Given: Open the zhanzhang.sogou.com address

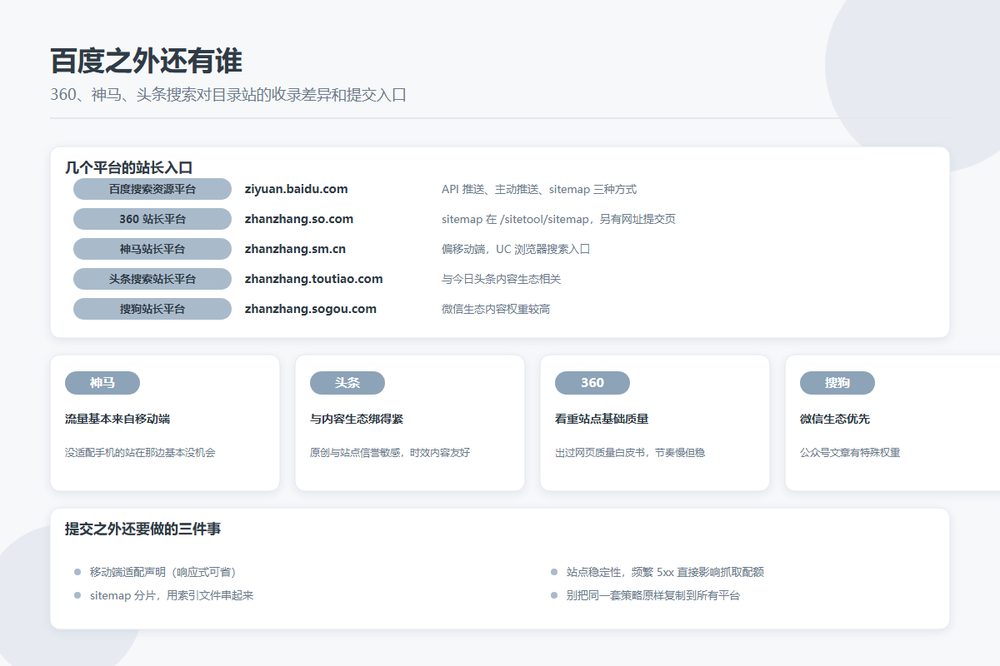Looking at the screenshot, I should [311, 309].
